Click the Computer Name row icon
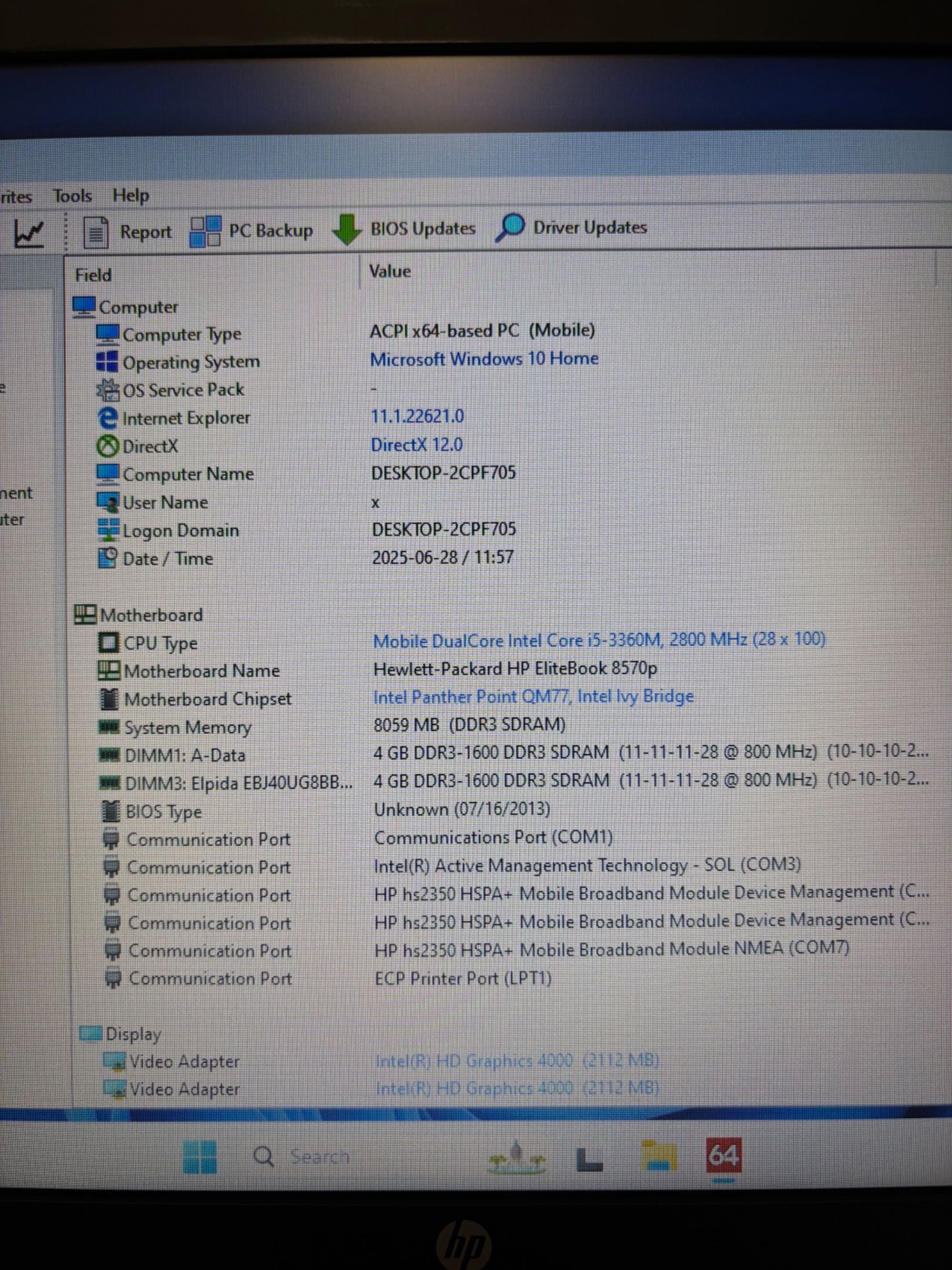Screen dimensions: 952x1270 pos(108,474)
